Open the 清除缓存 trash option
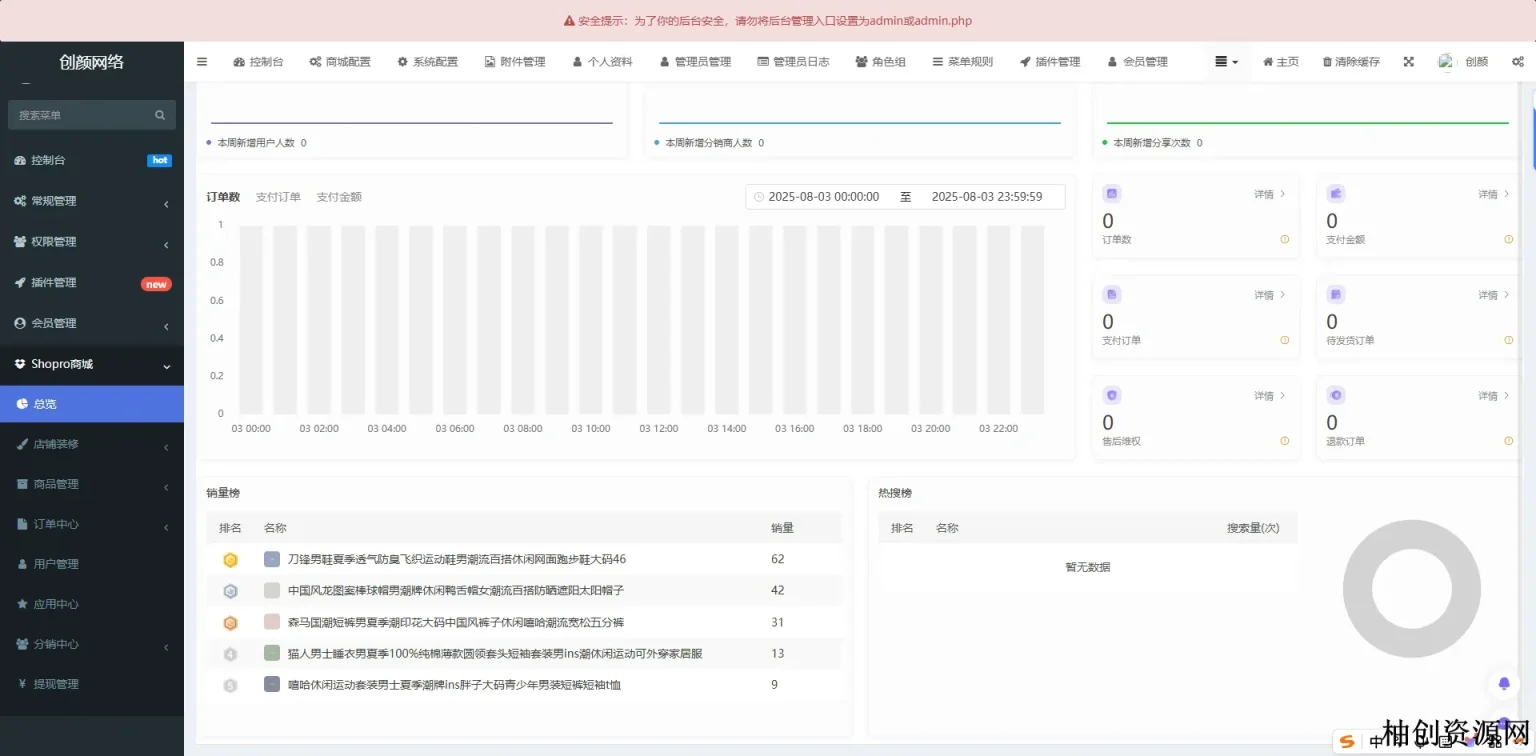This screenshot has height=756, width=1536. 1351,61
